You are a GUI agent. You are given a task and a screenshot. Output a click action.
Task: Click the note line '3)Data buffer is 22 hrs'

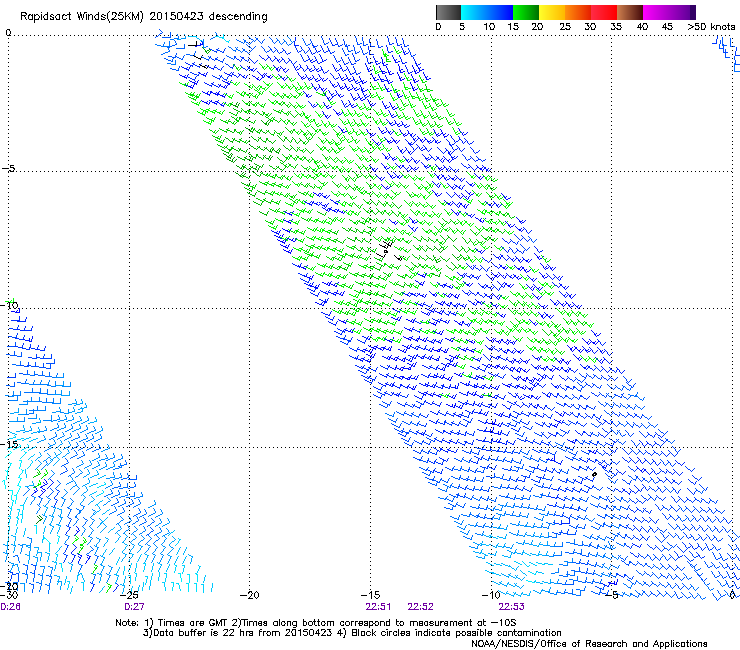[352, 633]
